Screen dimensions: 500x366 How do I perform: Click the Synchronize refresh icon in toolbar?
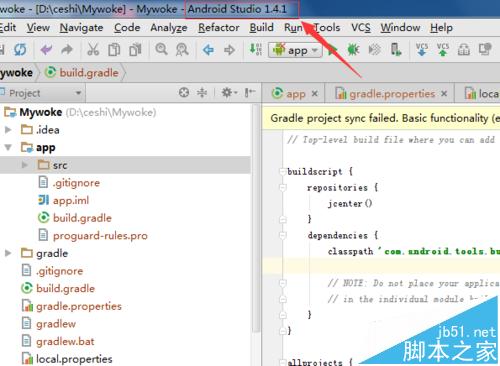click(x=20, y=50)
